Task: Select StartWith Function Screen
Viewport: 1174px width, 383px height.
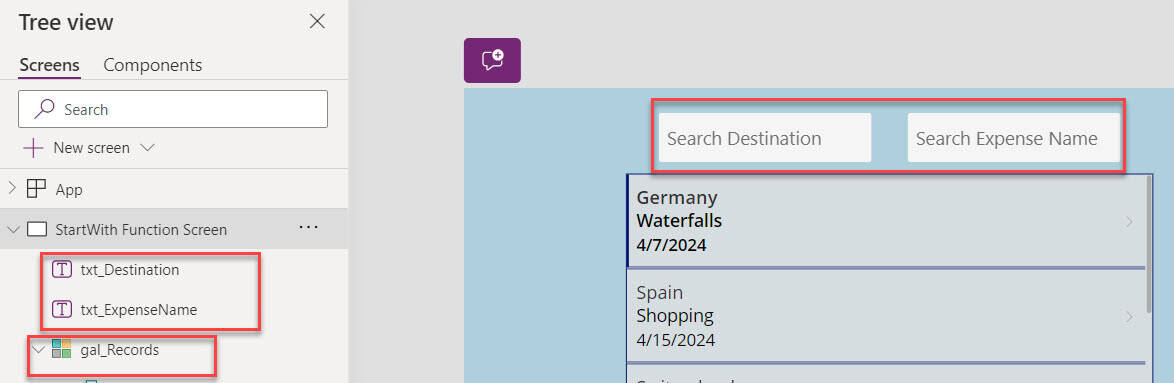Action: click(x=141, y=230)
